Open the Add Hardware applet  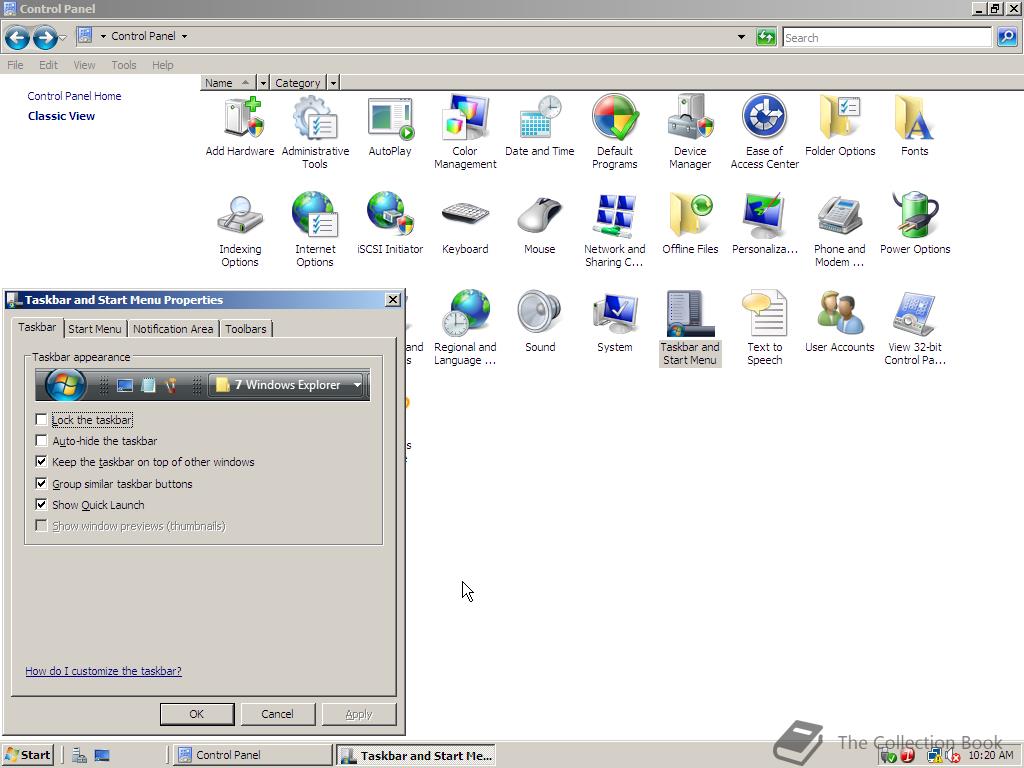(240, 127)
